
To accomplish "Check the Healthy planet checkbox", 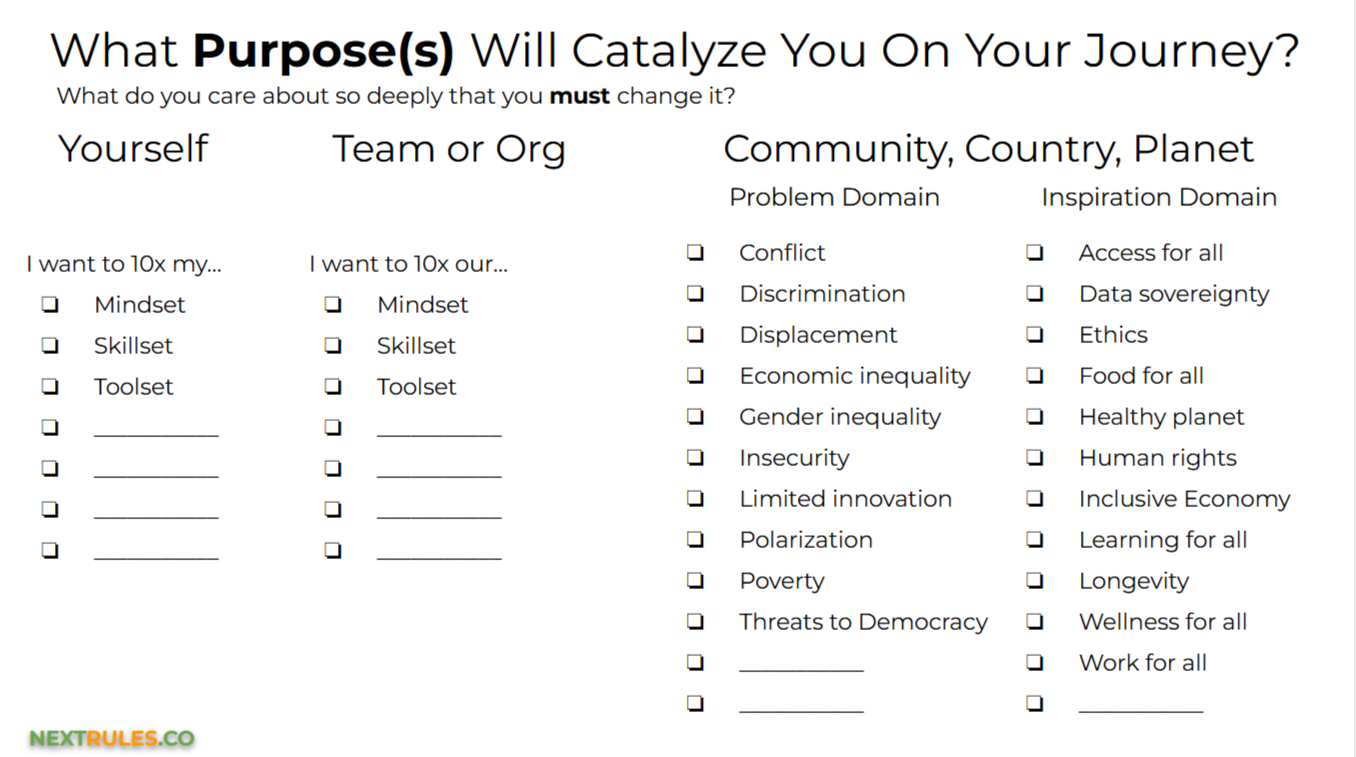I will point(1035,417).
